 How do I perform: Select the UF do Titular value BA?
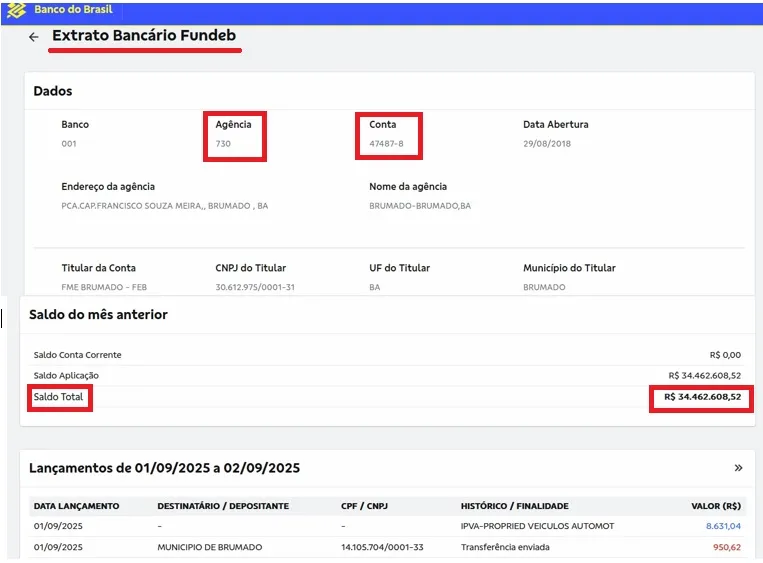(x=374, y=287)
